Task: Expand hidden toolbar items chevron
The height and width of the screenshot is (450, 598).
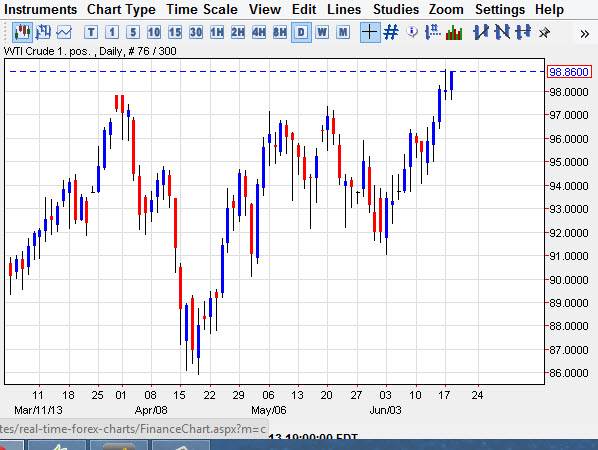Action: (x=584, y=34)
